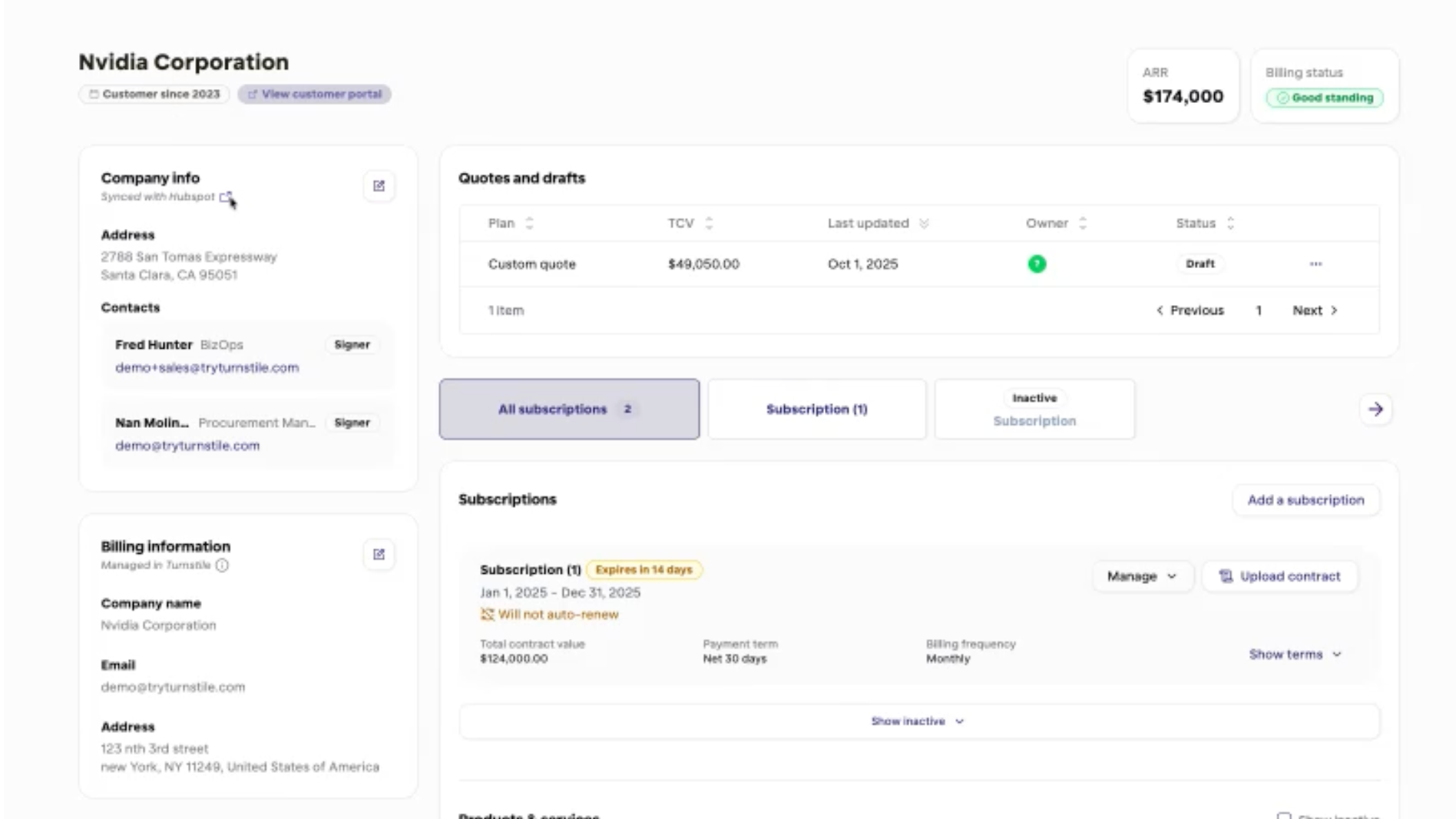Click the Net 30 days payment term
The image size is (1456, 819).
click(x=734, y=659)
